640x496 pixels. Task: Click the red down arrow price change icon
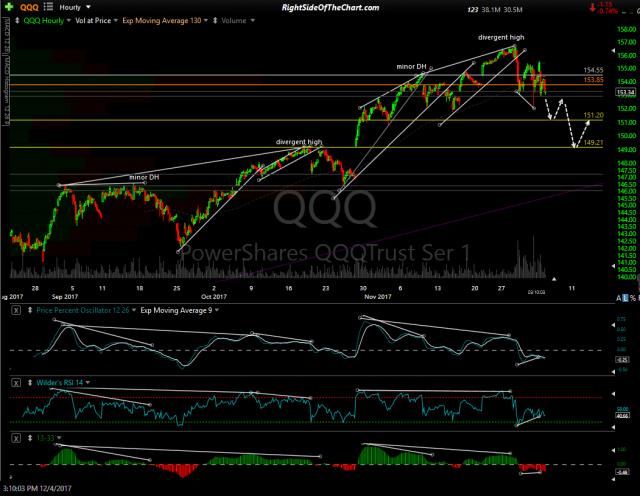coord(592,7)
